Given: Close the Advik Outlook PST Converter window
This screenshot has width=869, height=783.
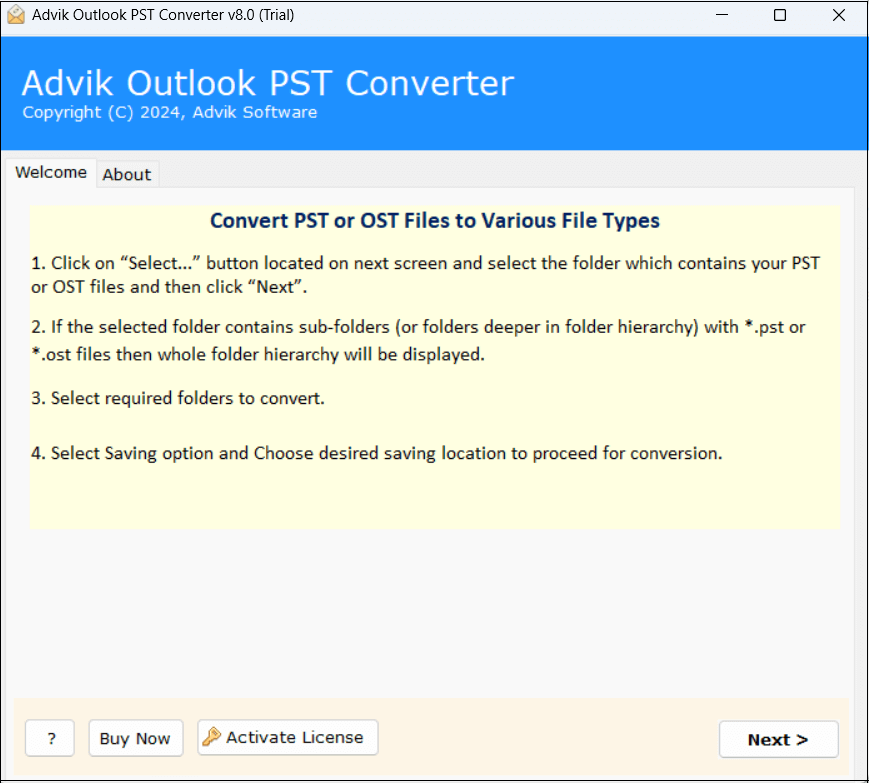Looking at the screenshot, I should coord(839,15).
